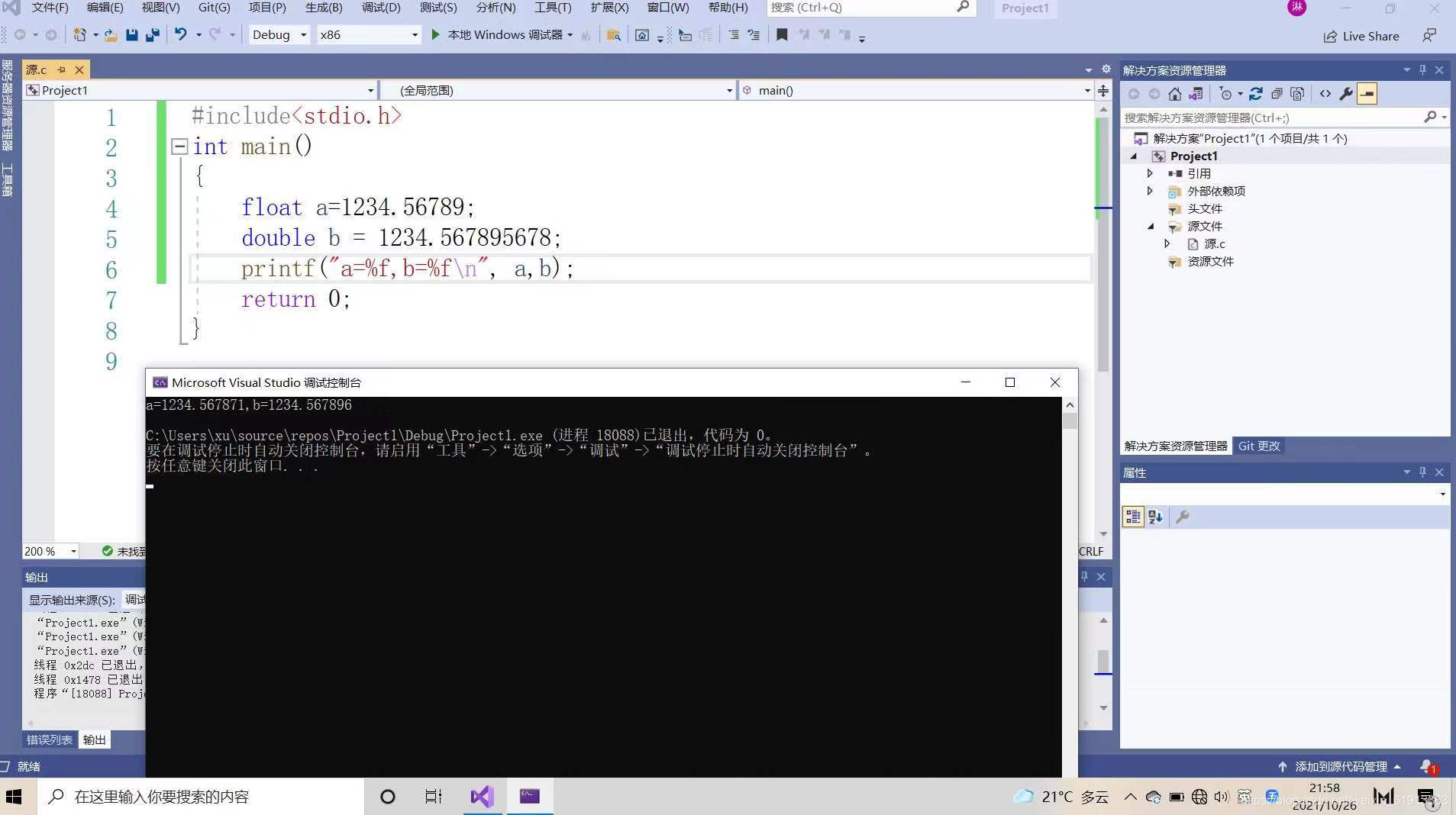Expand the 源.c file node
The image size is (1456, 815).
pyautogui.click(x=1167, y=243)
